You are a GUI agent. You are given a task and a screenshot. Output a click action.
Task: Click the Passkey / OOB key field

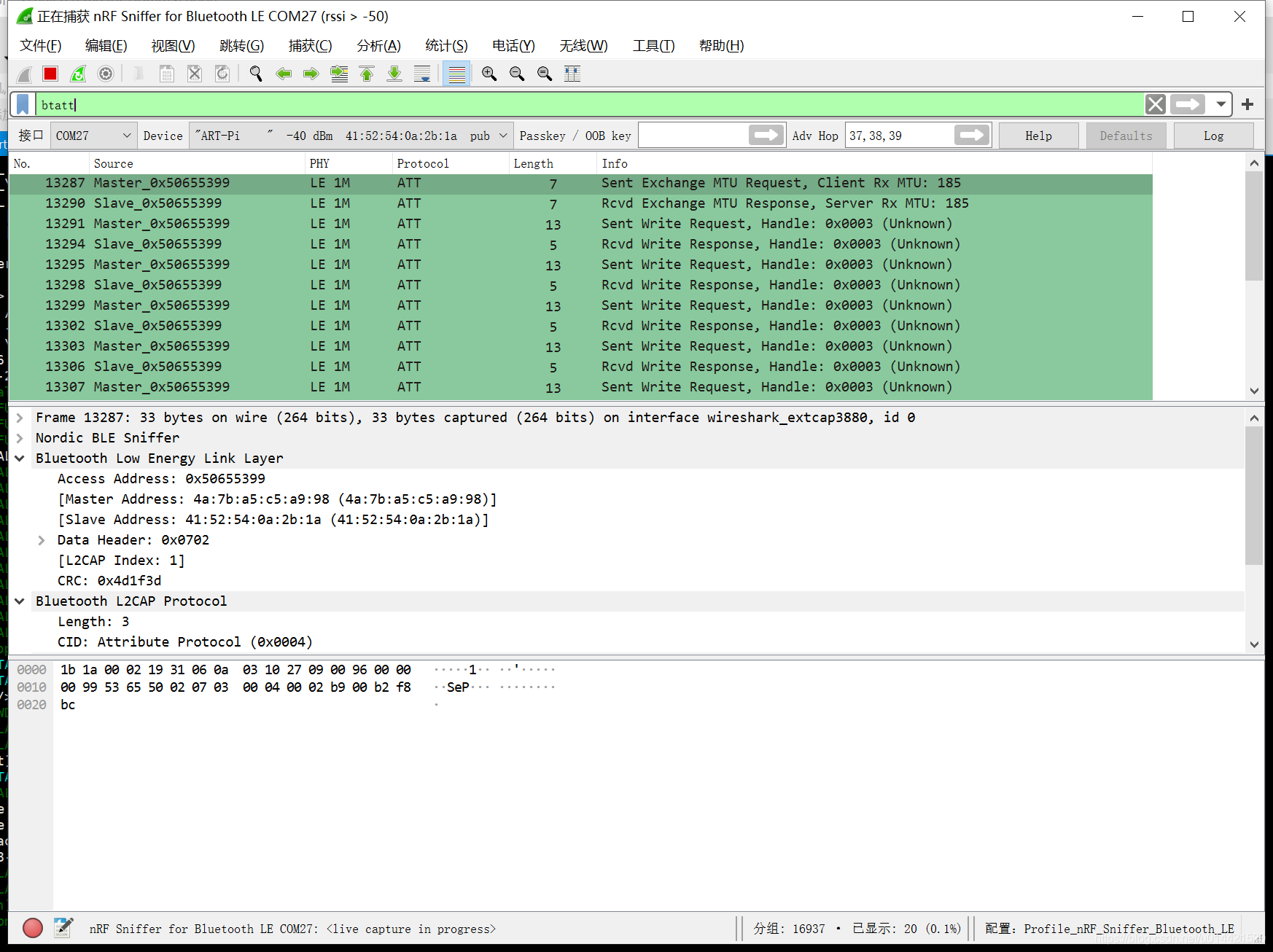(693, 136)
